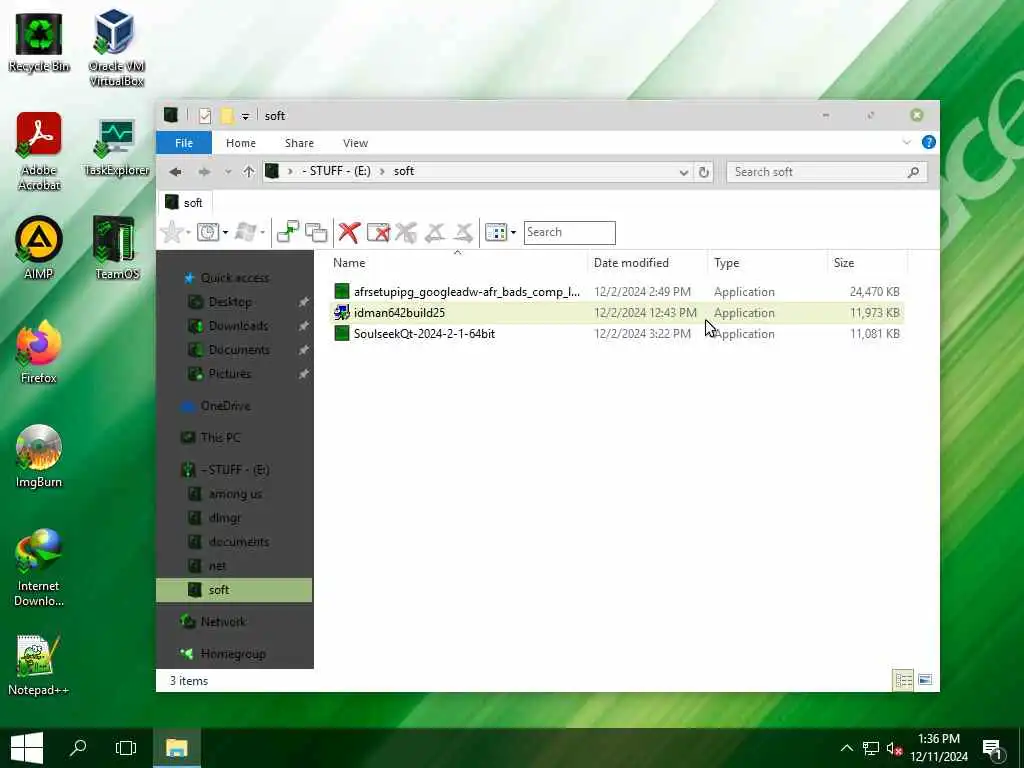
Task: Open the recent locations dropdown arrow
Action: [228, 172]
